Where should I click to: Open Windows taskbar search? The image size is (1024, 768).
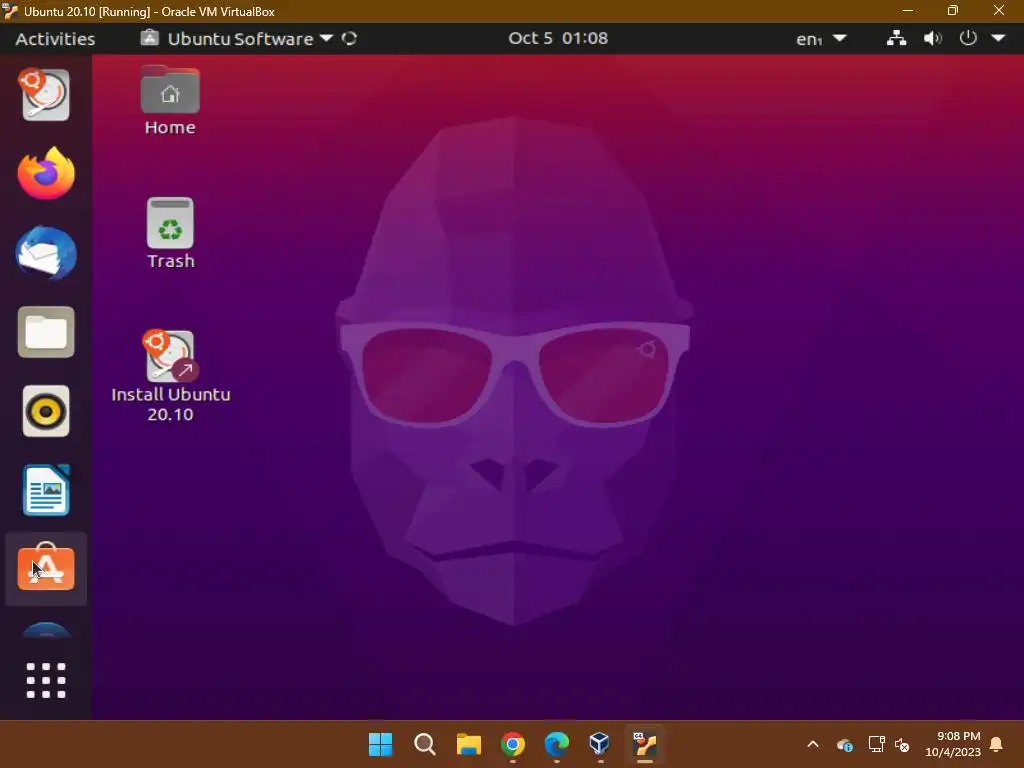424,744
